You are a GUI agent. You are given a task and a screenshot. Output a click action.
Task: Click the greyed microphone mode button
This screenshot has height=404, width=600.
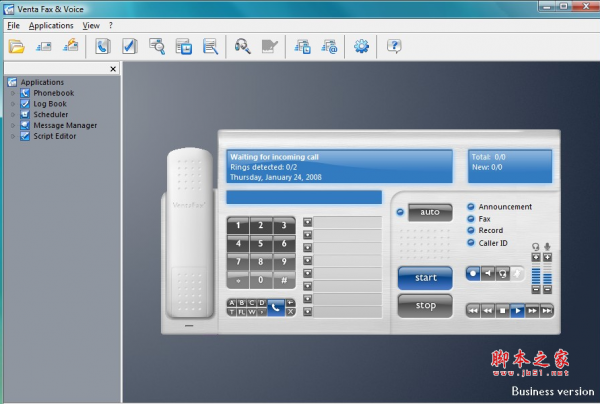[517, 274]
